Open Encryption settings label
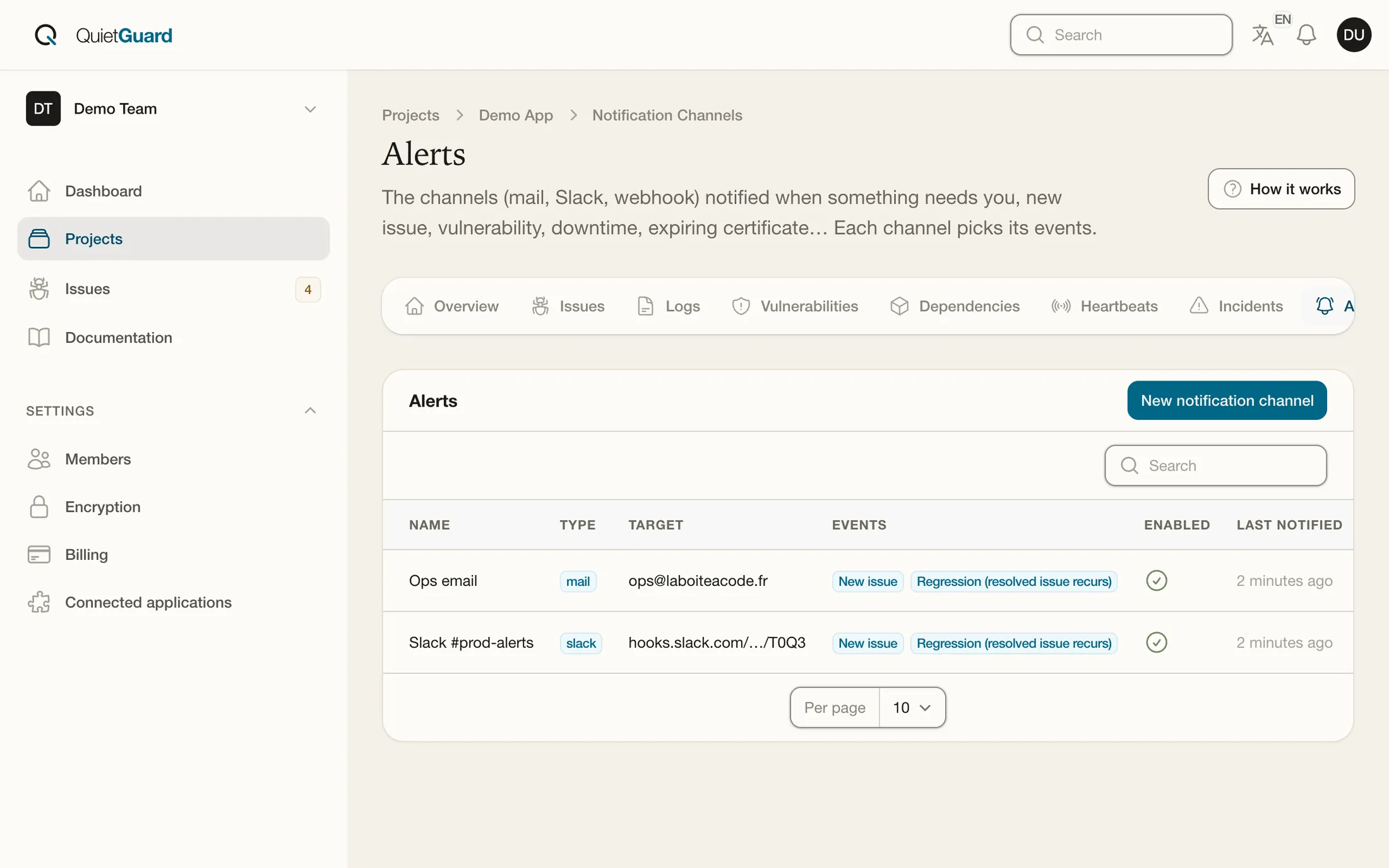The image size is (1389, 868). pyautogui.click(x=103, y=507)
